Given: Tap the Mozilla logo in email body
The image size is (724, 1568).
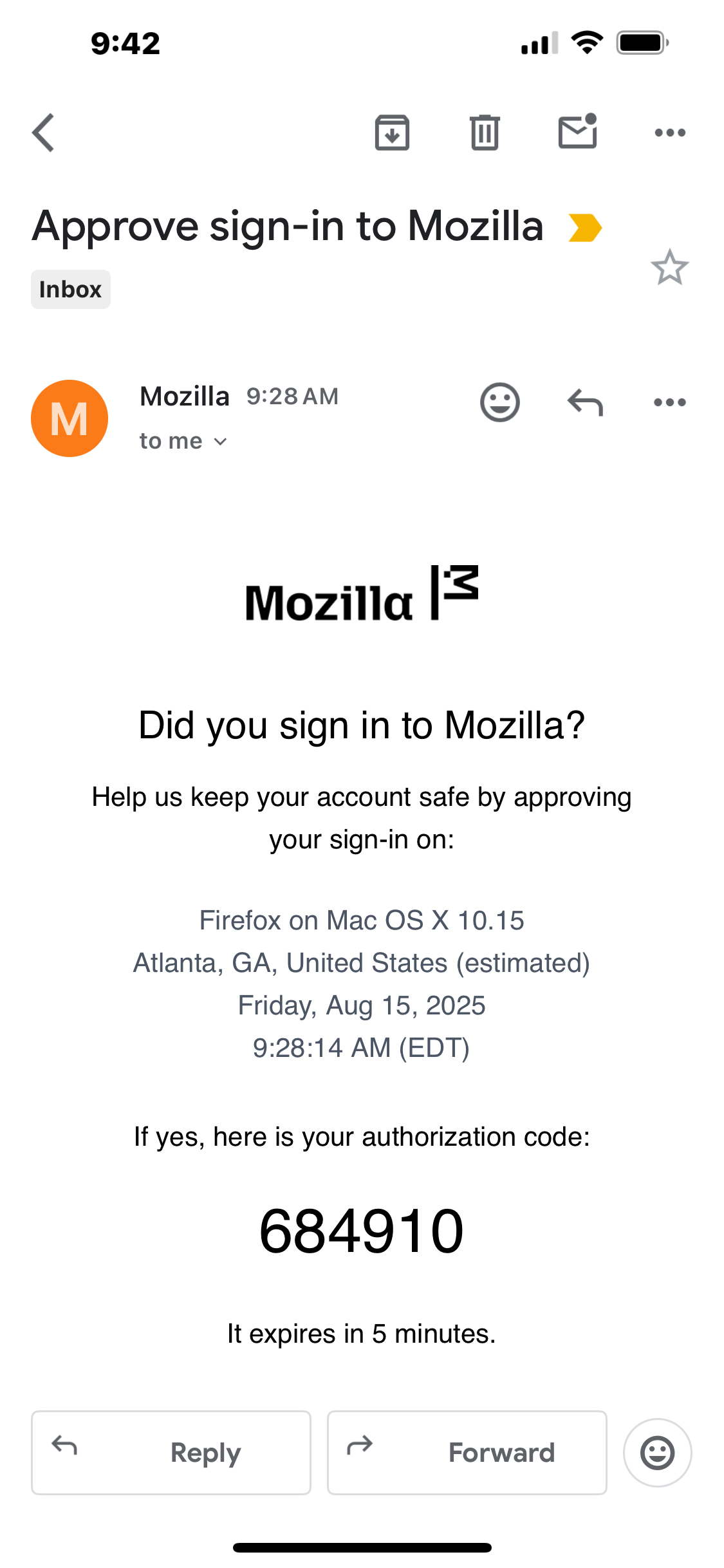Looking at the screenshot, I should [362, 594].
